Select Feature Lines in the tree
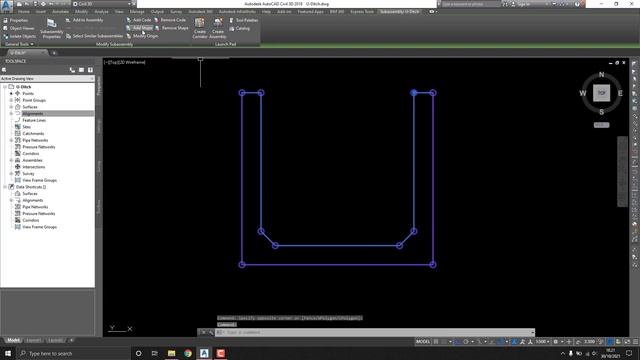 coord(34,120)
